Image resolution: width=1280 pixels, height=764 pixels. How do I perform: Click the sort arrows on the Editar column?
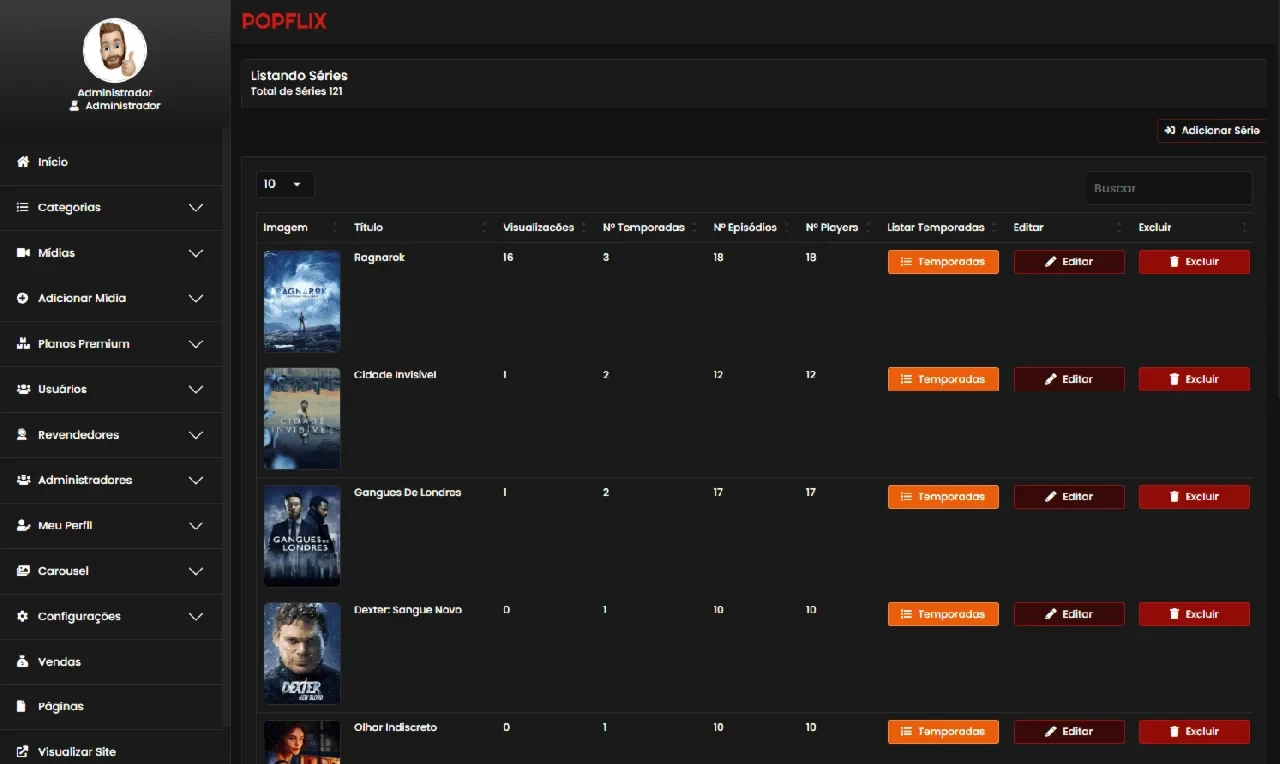(1120, 227)
